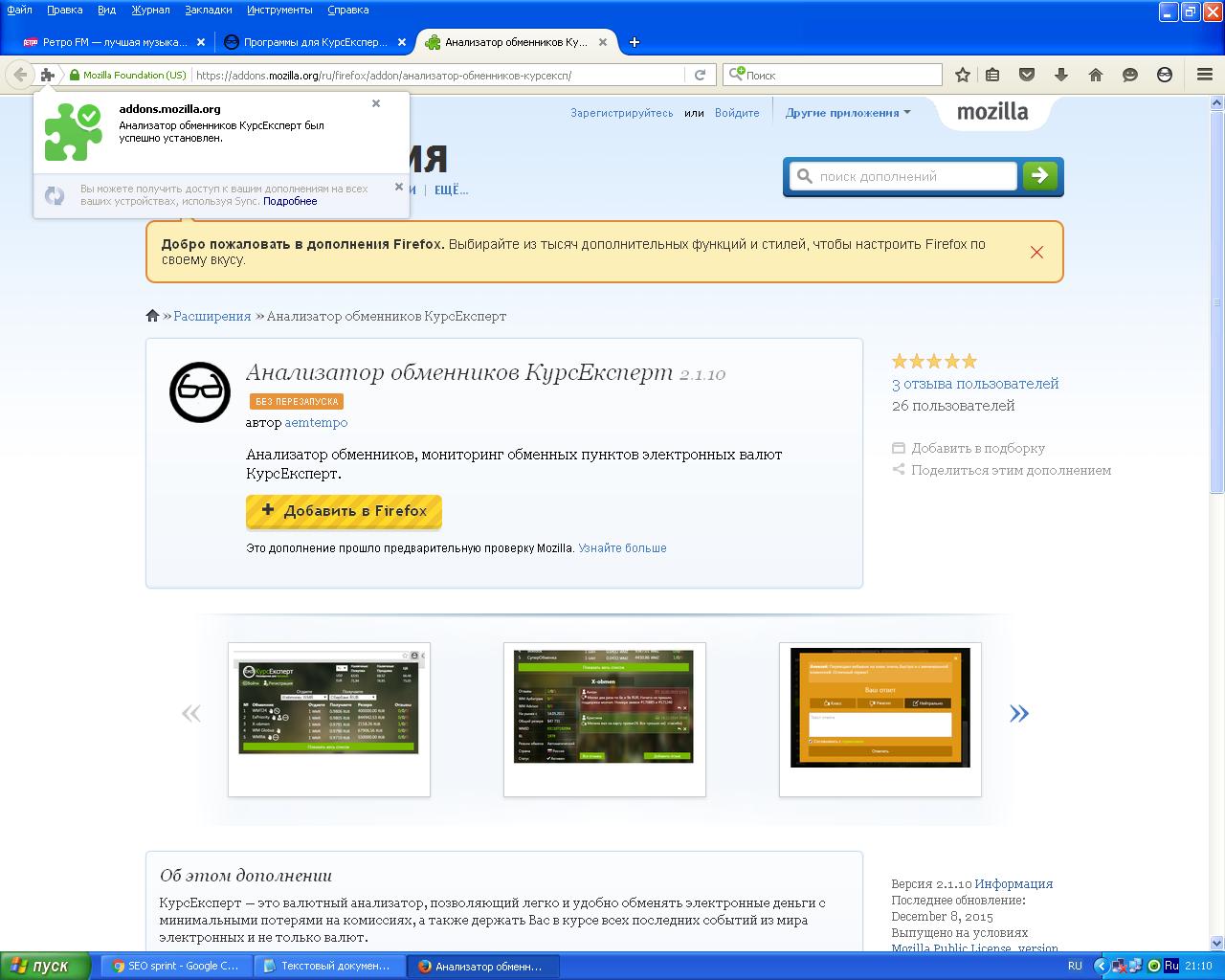Open the Вид menu
The width and height of the screenshot is (1225, 980).
106,10
